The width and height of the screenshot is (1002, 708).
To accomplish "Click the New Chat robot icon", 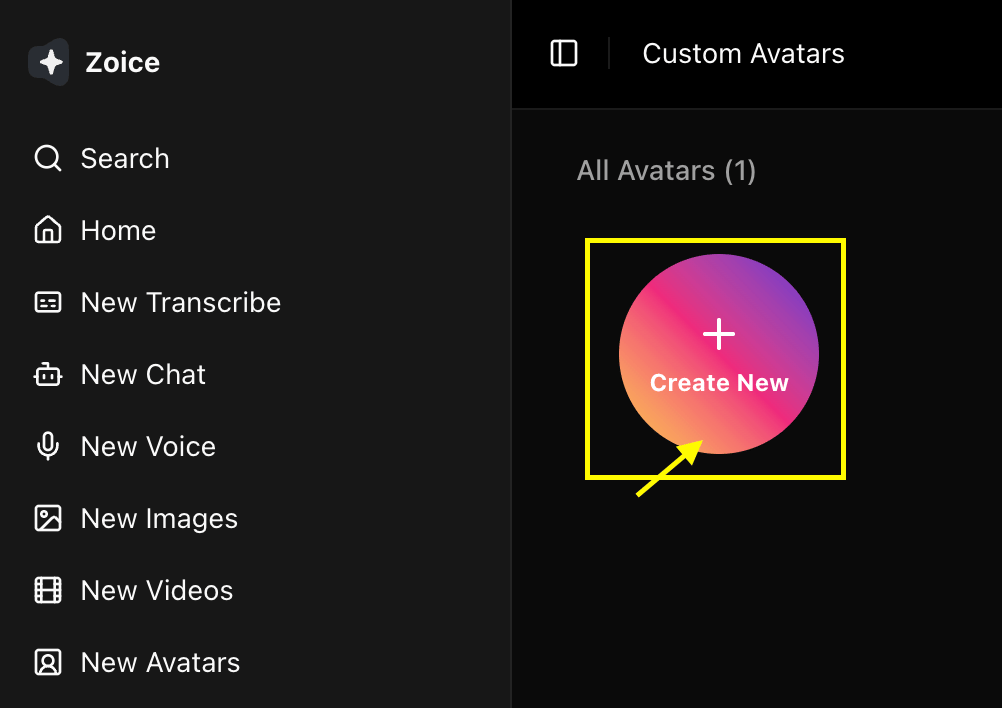I will click(x=48, y=374).
